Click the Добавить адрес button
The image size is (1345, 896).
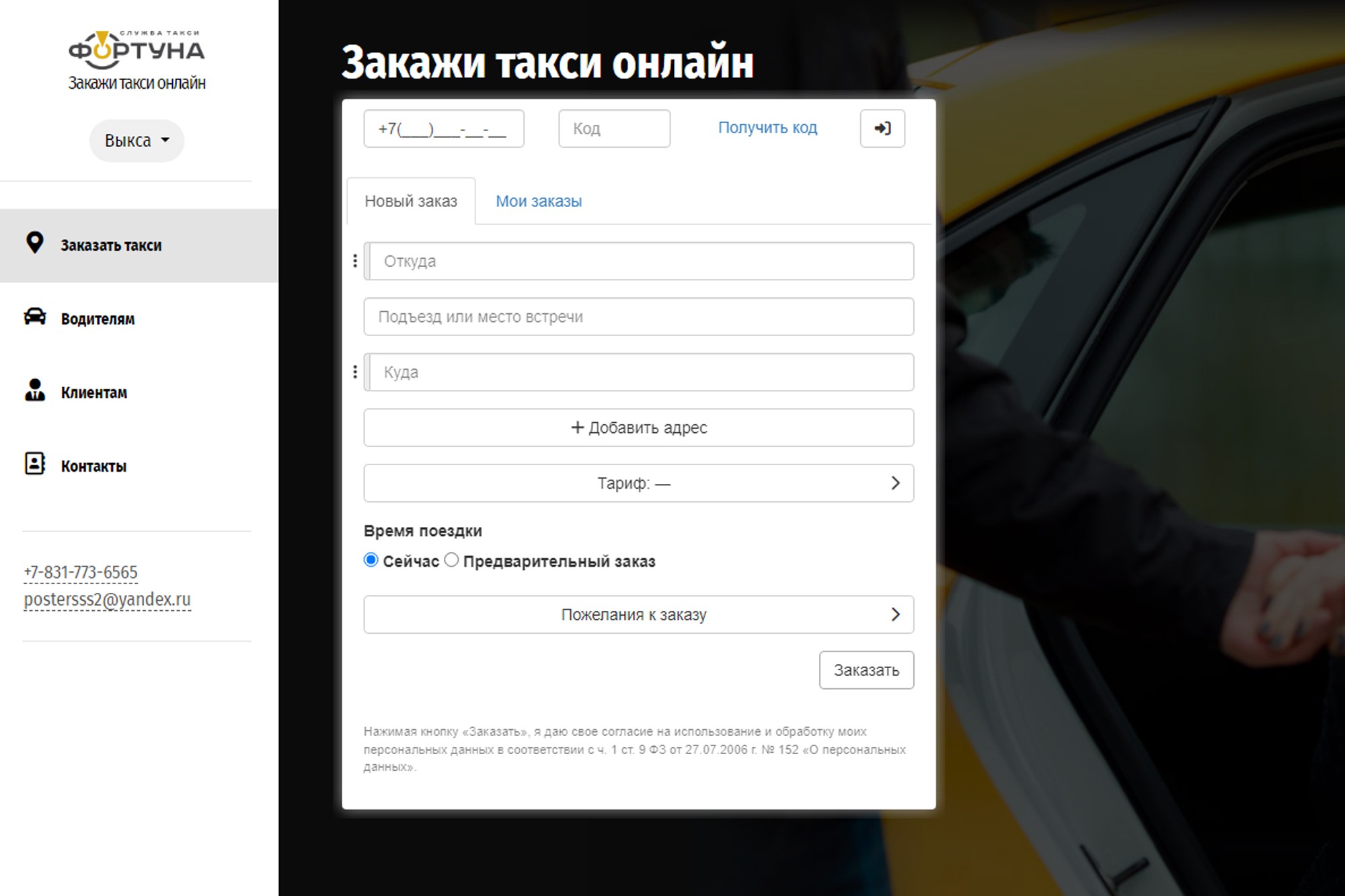[x=639, y=427]
